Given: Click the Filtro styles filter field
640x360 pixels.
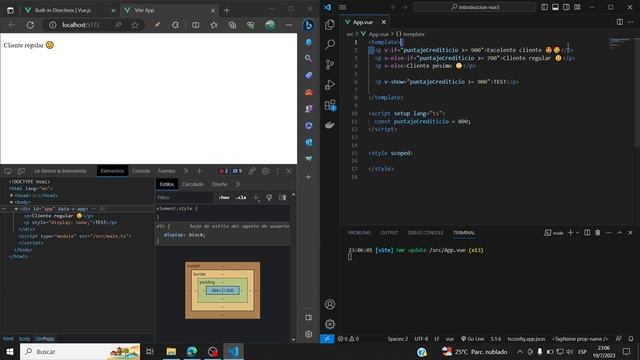Looking at the screenshot, I should 184,198.
